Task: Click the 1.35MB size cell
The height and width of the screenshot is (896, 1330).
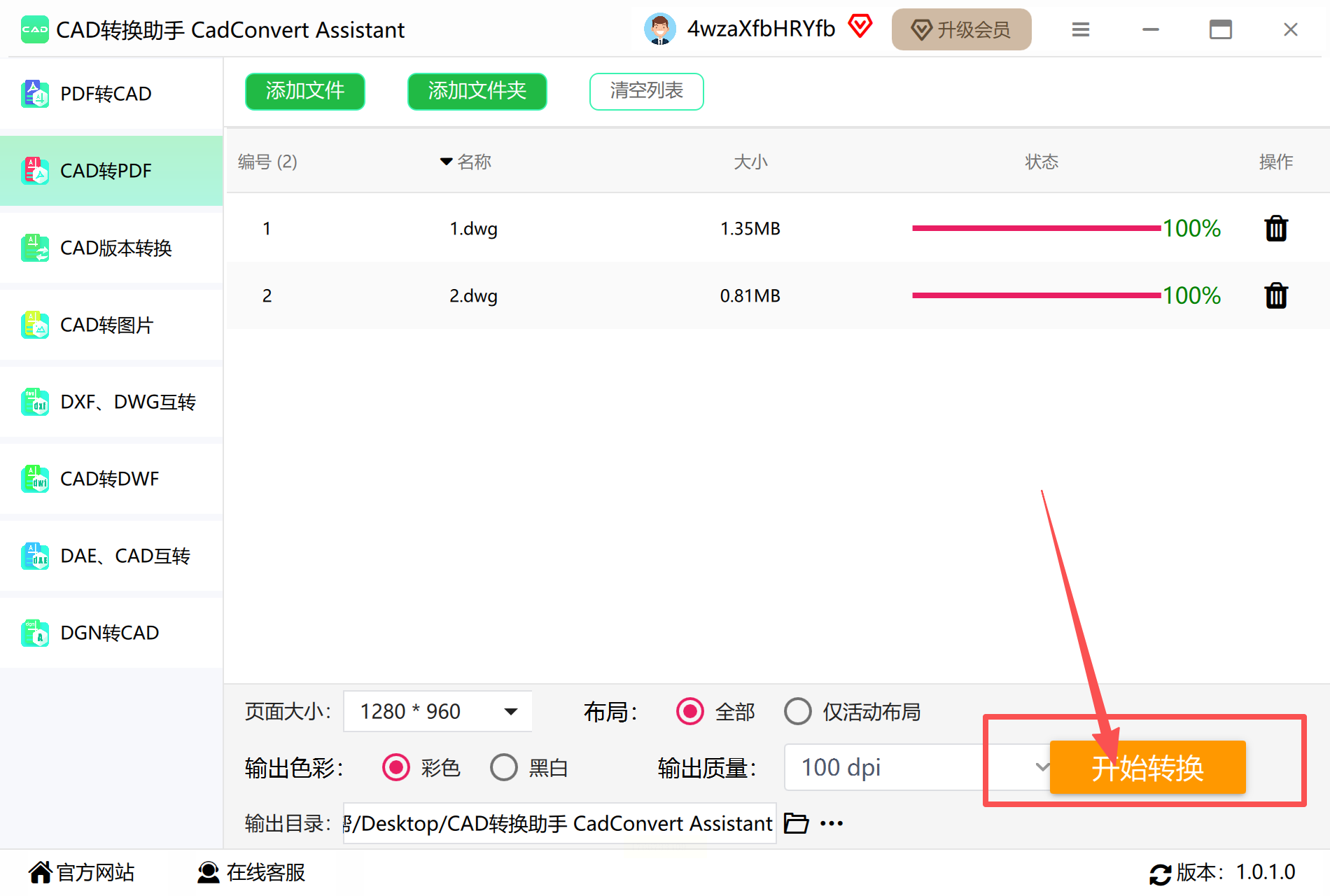Action: pyautogui.click(x=750, y=229)
